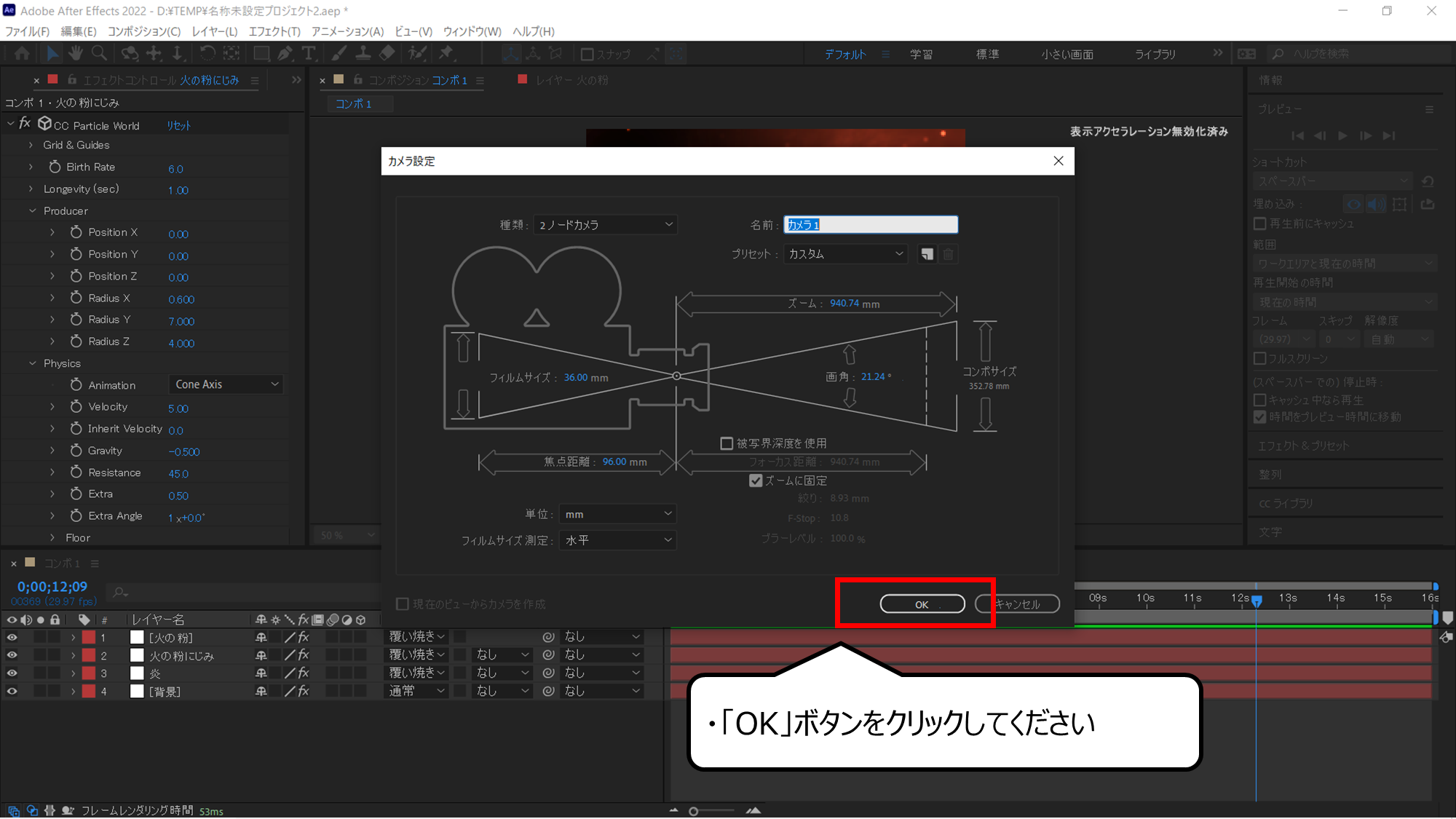
Task: Select the Dolly camera tool
Action: (x=177, y=53)
